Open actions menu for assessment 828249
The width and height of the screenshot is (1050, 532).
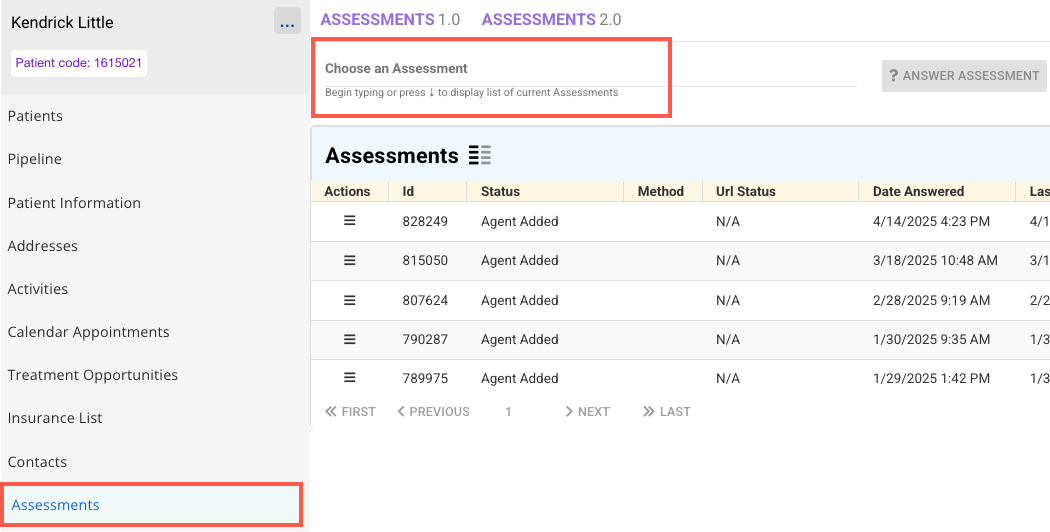[x=350, y=221]
